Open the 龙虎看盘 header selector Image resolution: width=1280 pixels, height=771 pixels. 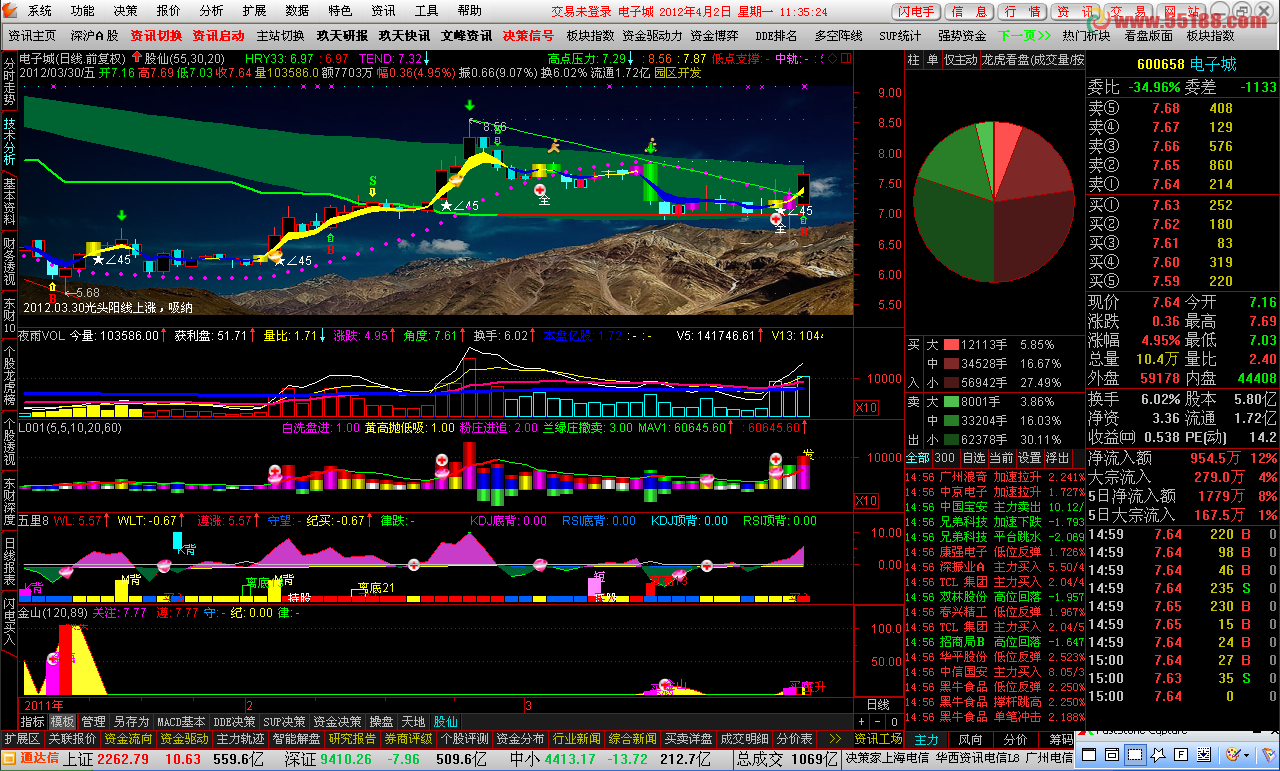click(x=1032, y=60)
